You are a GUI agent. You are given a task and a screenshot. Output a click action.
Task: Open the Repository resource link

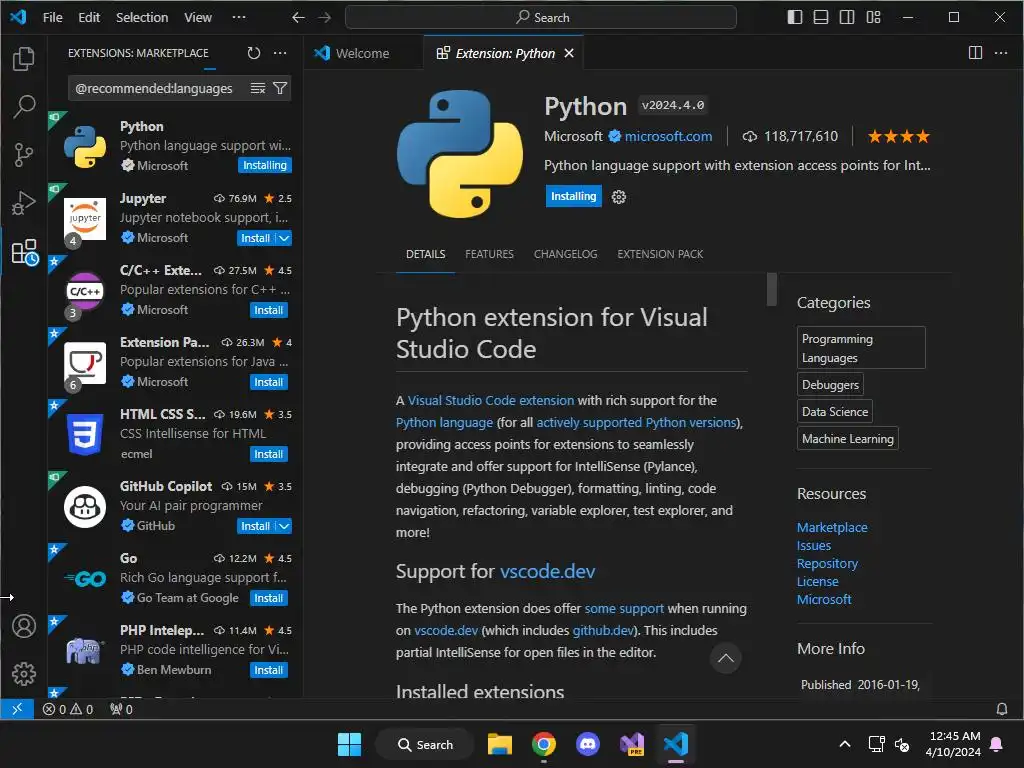pos(827,564)
